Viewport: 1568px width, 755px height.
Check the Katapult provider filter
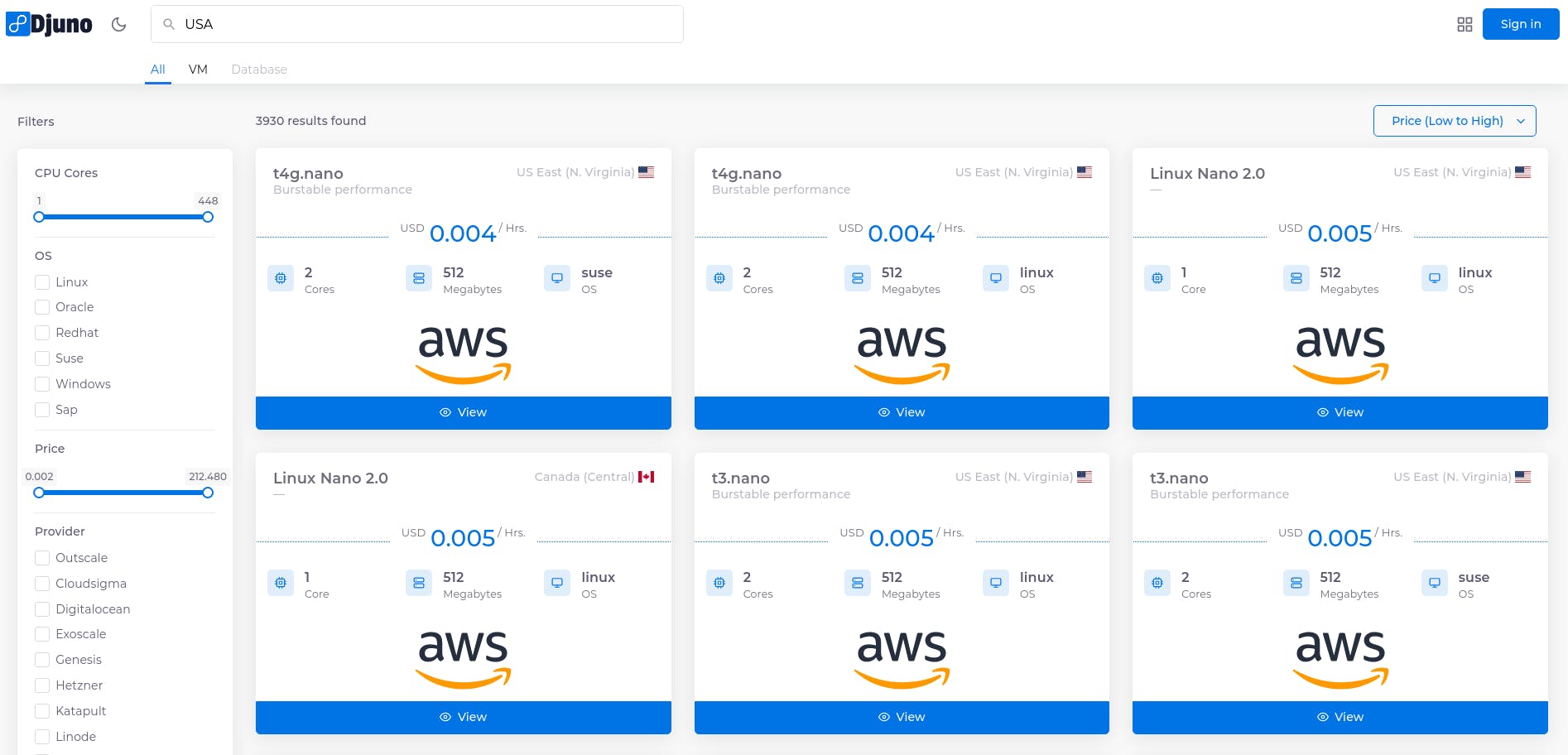tap(42, 711)
